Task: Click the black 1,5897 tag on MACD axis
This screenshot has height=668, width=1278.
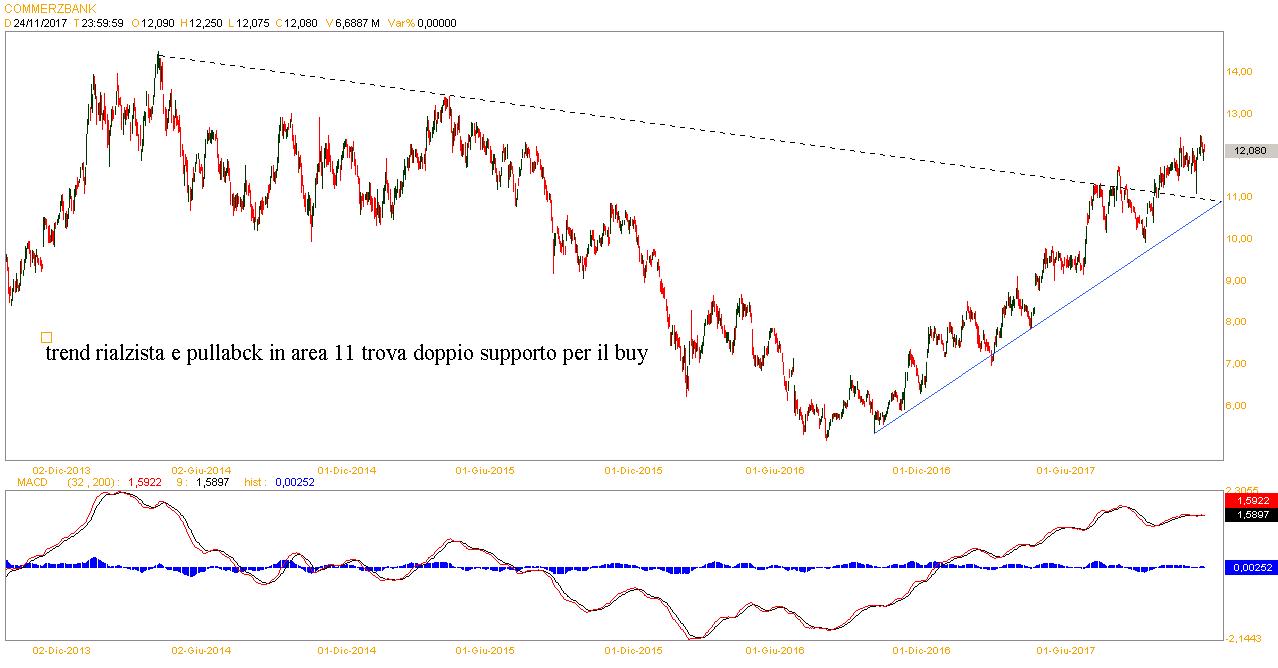Action: click(1251, 514)
